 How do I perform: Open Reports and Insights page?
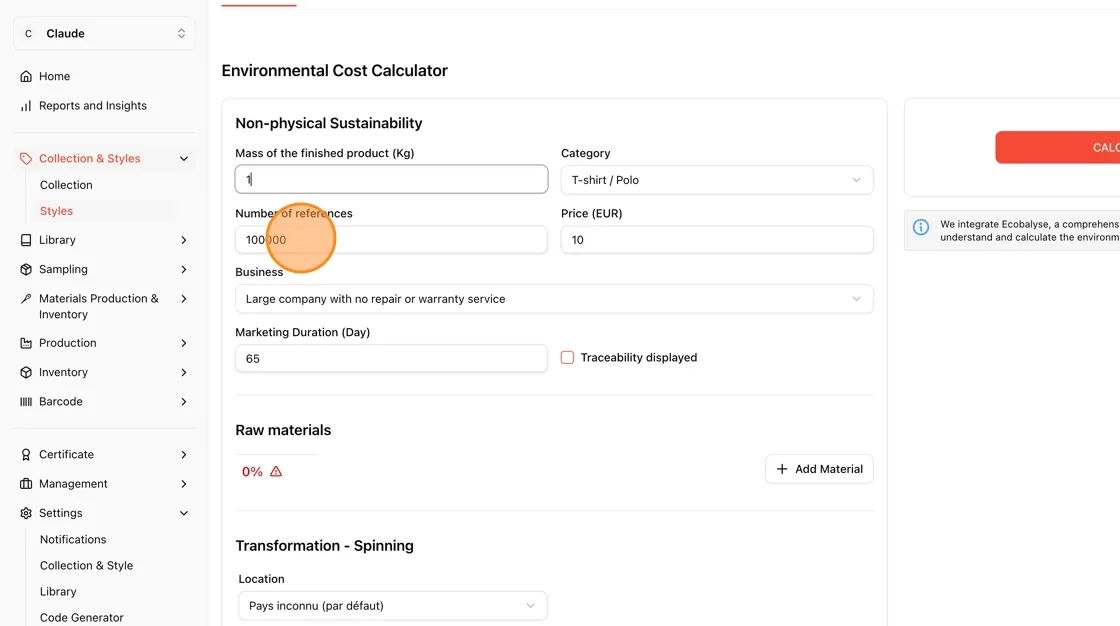click(x=93, y=106)
